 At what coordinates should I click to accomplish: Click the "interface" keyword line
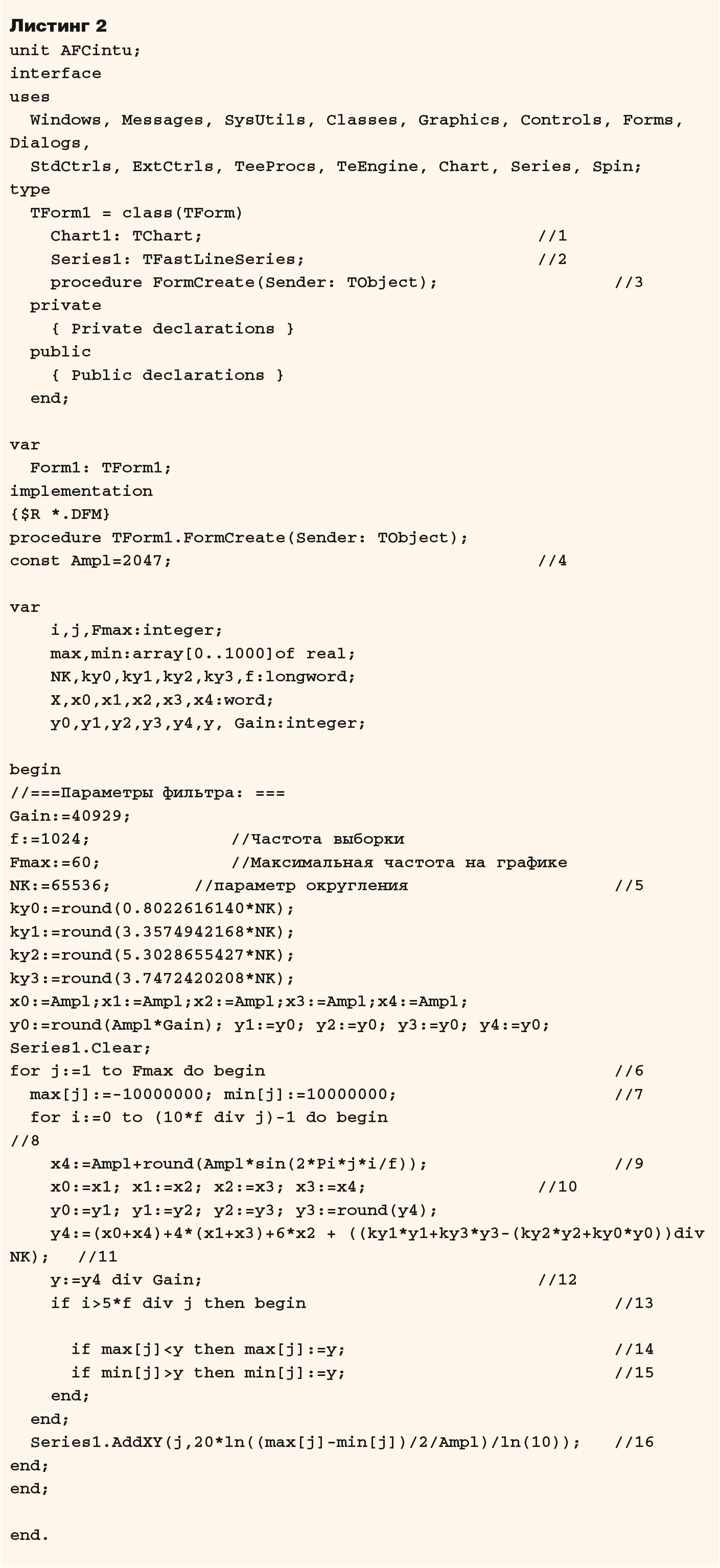[x=55, y=74]
